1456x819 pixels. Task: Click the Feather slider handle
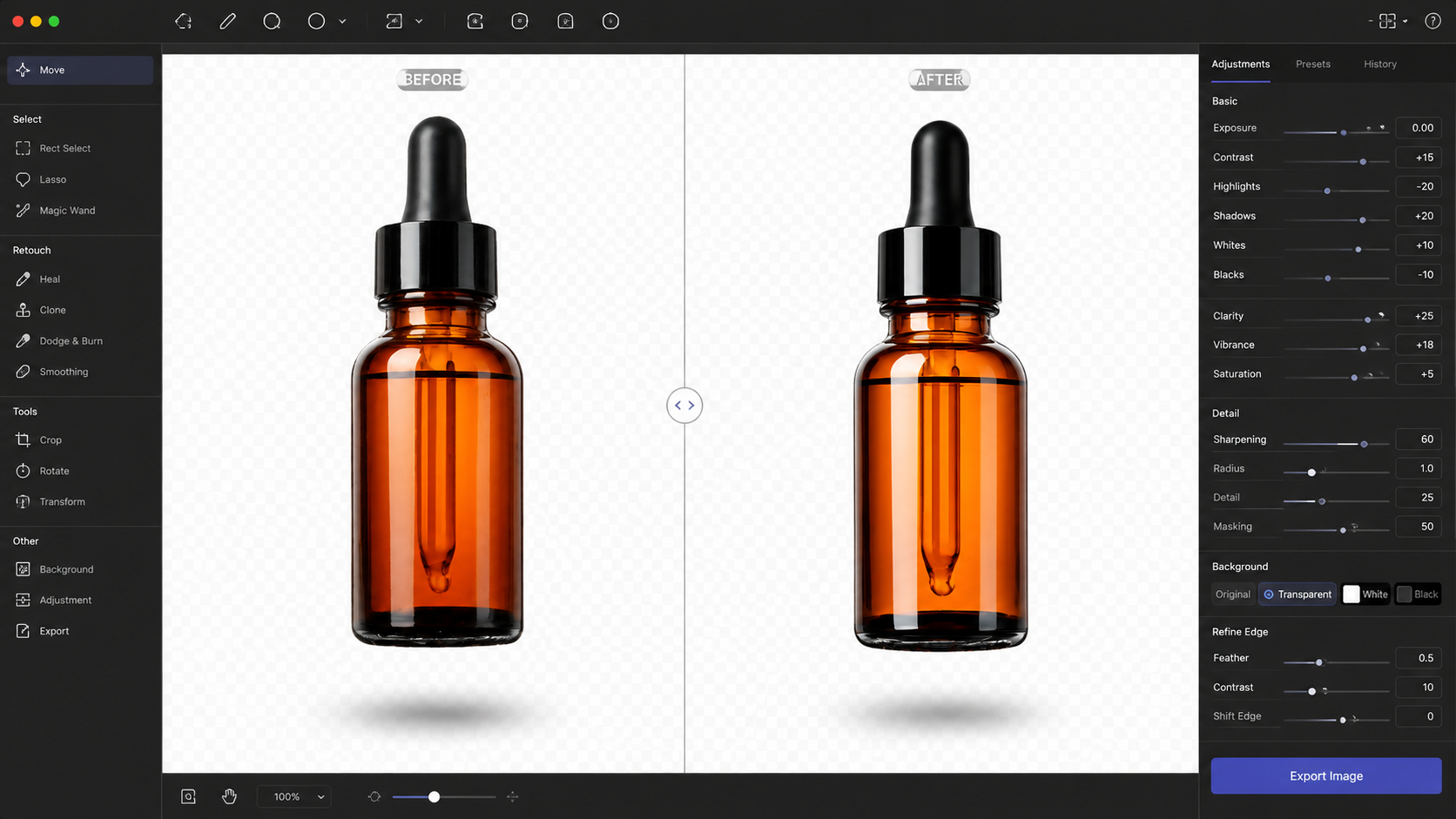(x=1318, y=662)
